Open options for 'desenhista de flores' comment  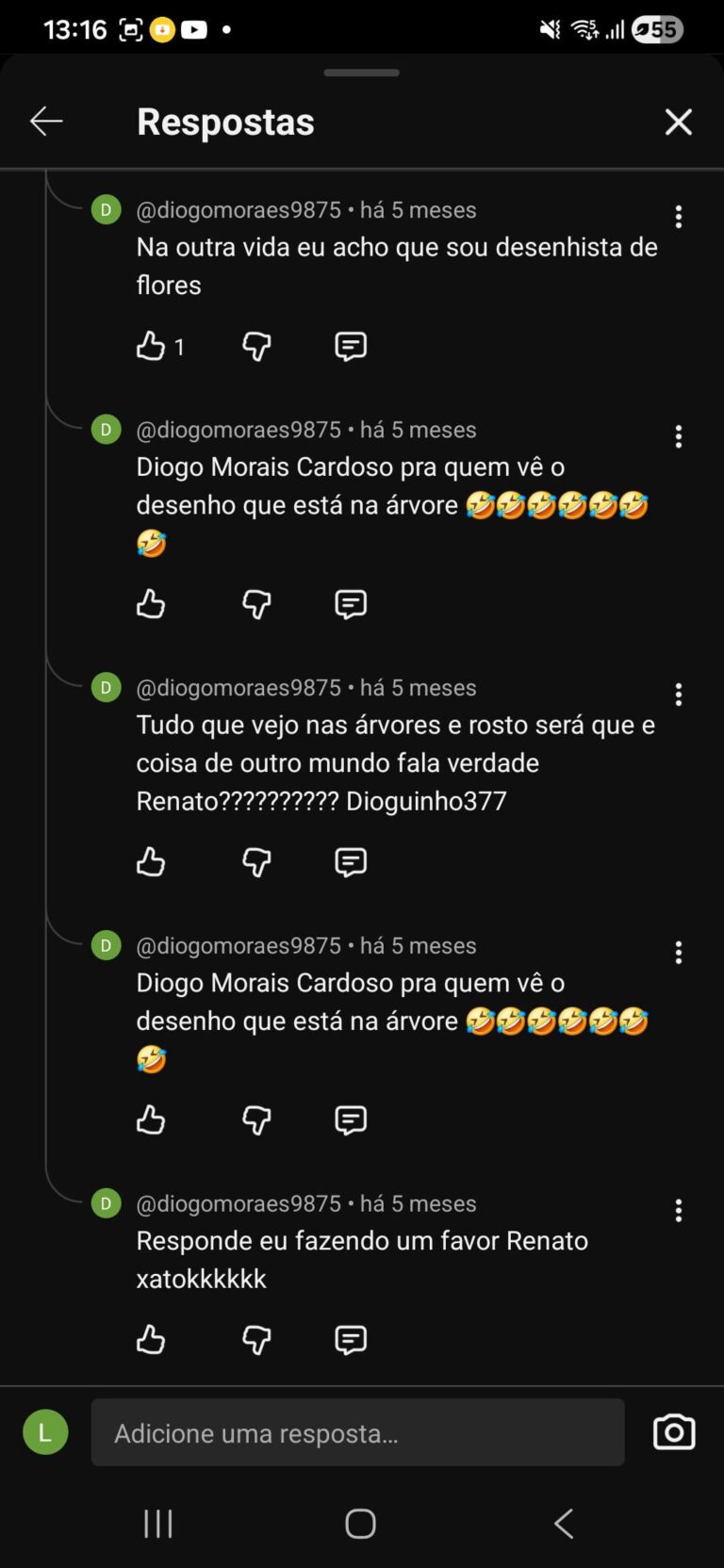(x=678, y=218)
